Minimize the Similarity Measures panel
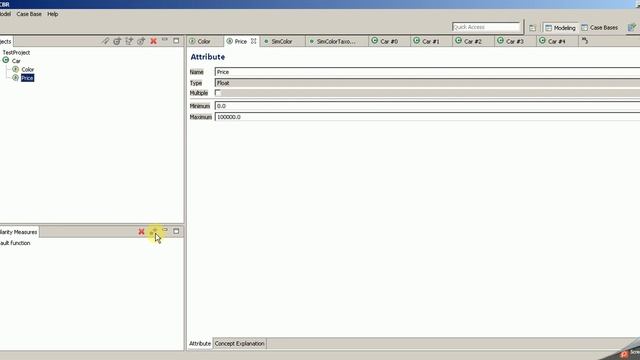Viewport: 640px width, 360px height. (x=165, y=231)
